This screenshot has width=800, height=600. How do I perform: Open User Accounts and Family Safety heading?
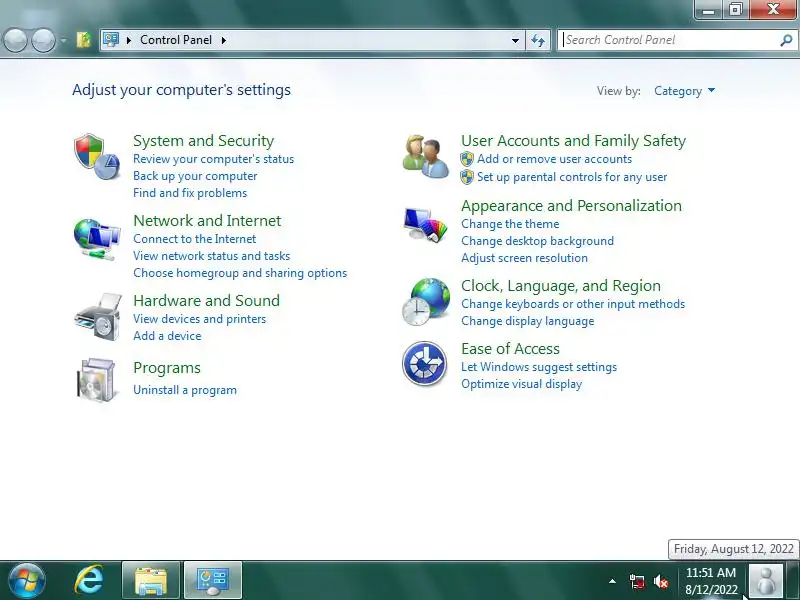573,140
